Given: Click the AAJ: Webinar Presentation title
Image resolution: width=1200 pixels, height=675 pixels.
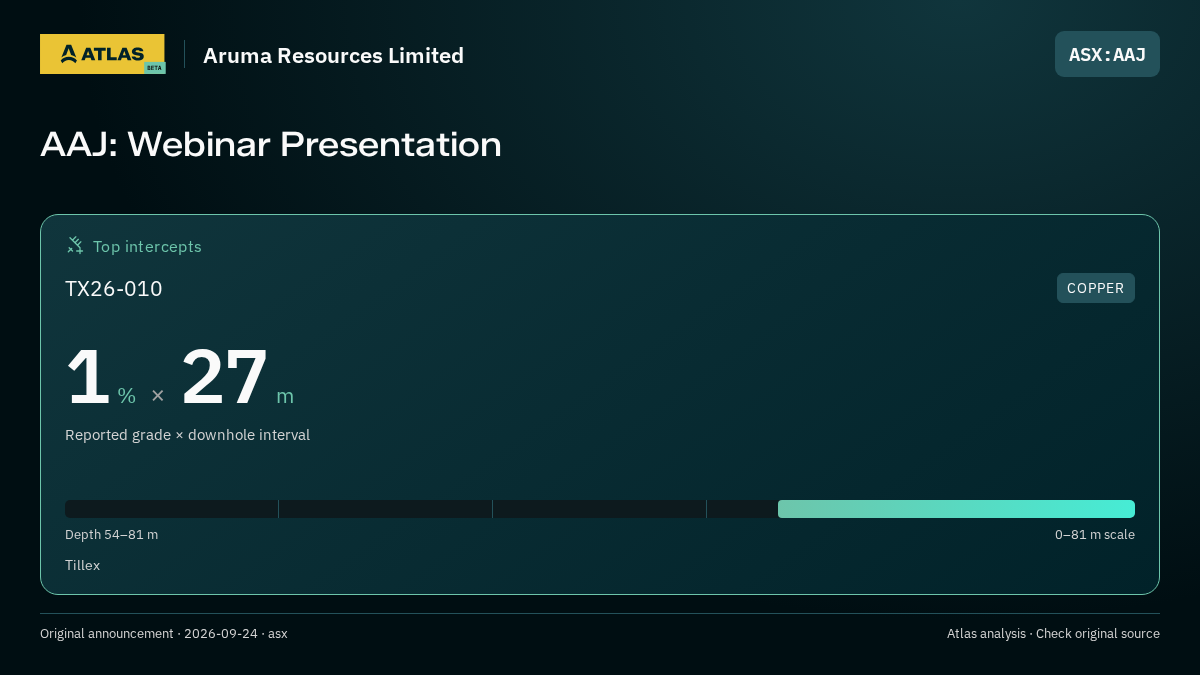Looking at the screenshot, I should click(271, 144).
